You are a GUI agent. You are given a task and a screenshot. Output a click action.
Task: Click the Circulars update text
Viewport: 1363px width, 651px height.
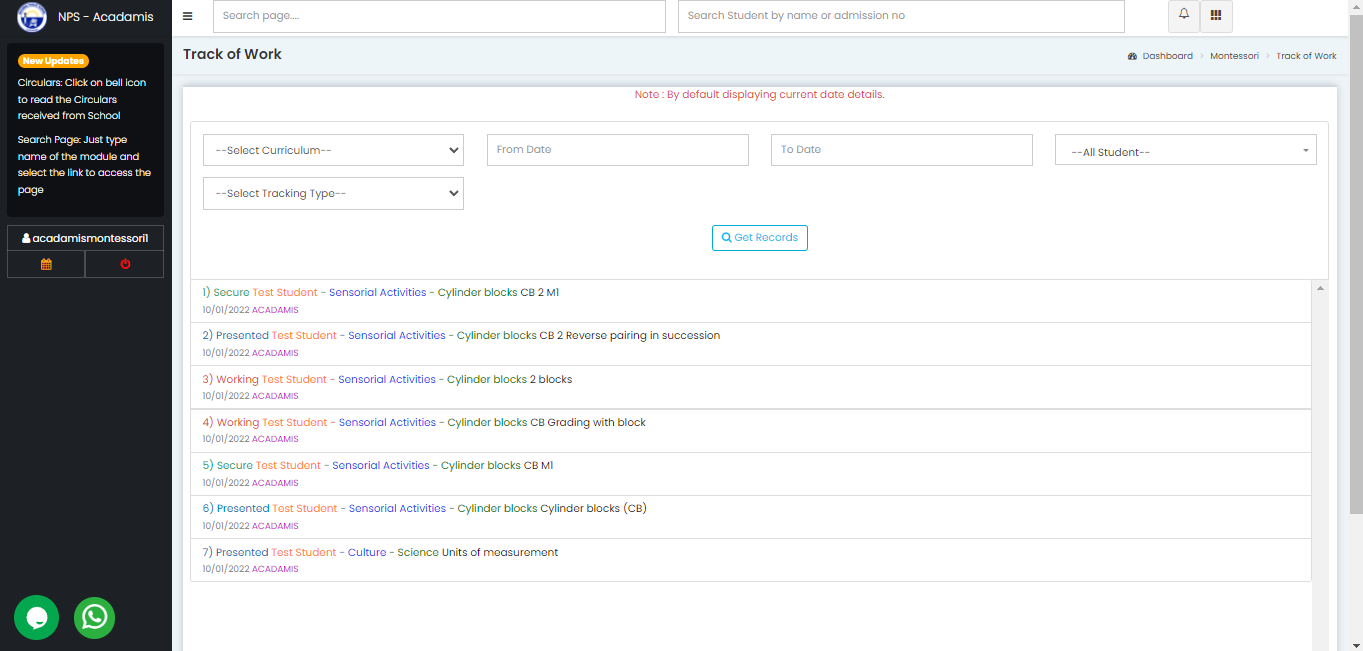click(82, 99)
